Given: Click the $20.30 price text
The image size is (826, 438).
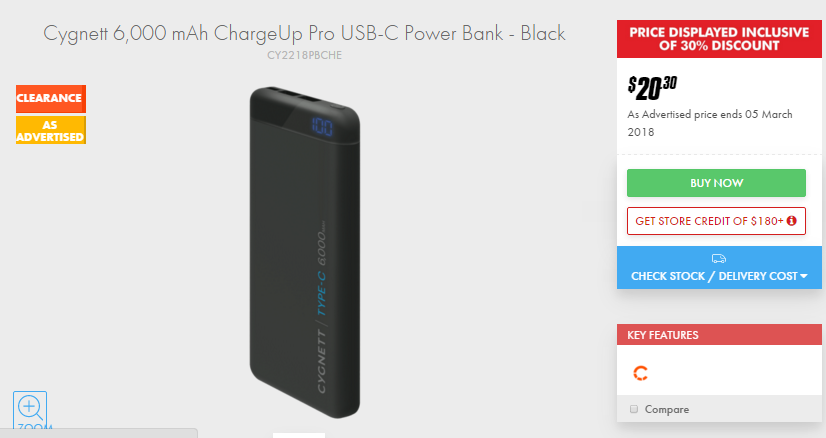Looking at the screenshot, I should coord(652,88).
